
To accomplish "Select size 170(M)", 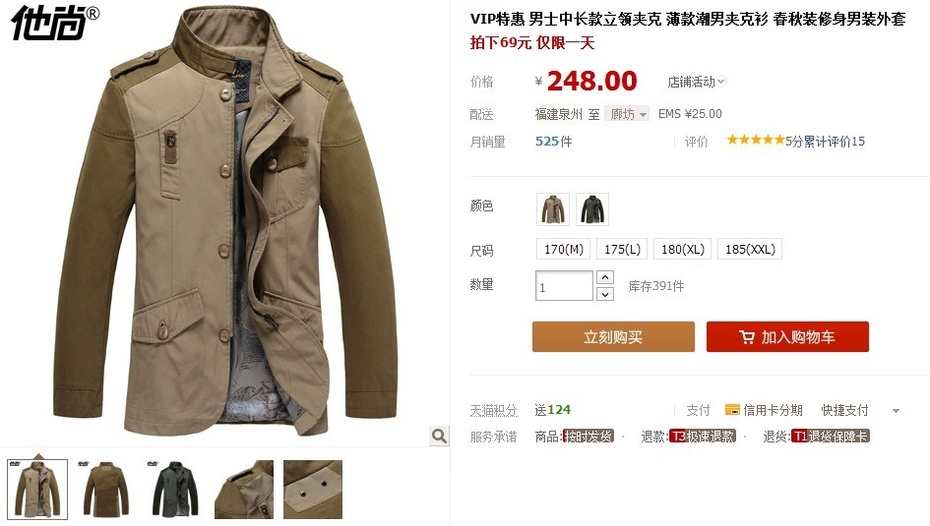I will (563, 249).
